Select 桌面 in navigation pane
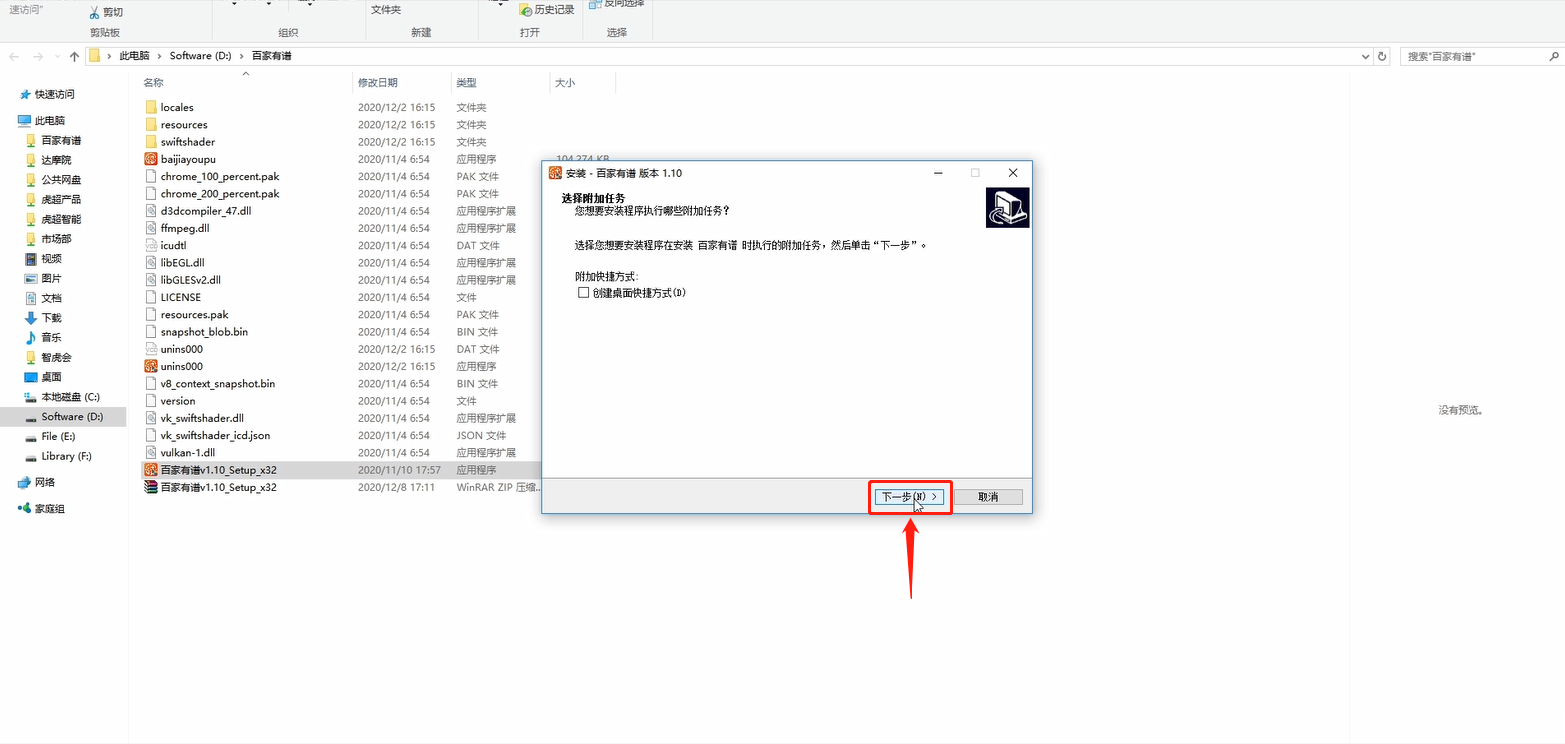The width and height of the screenshot is (1565, 744). (x=51, y=377)
